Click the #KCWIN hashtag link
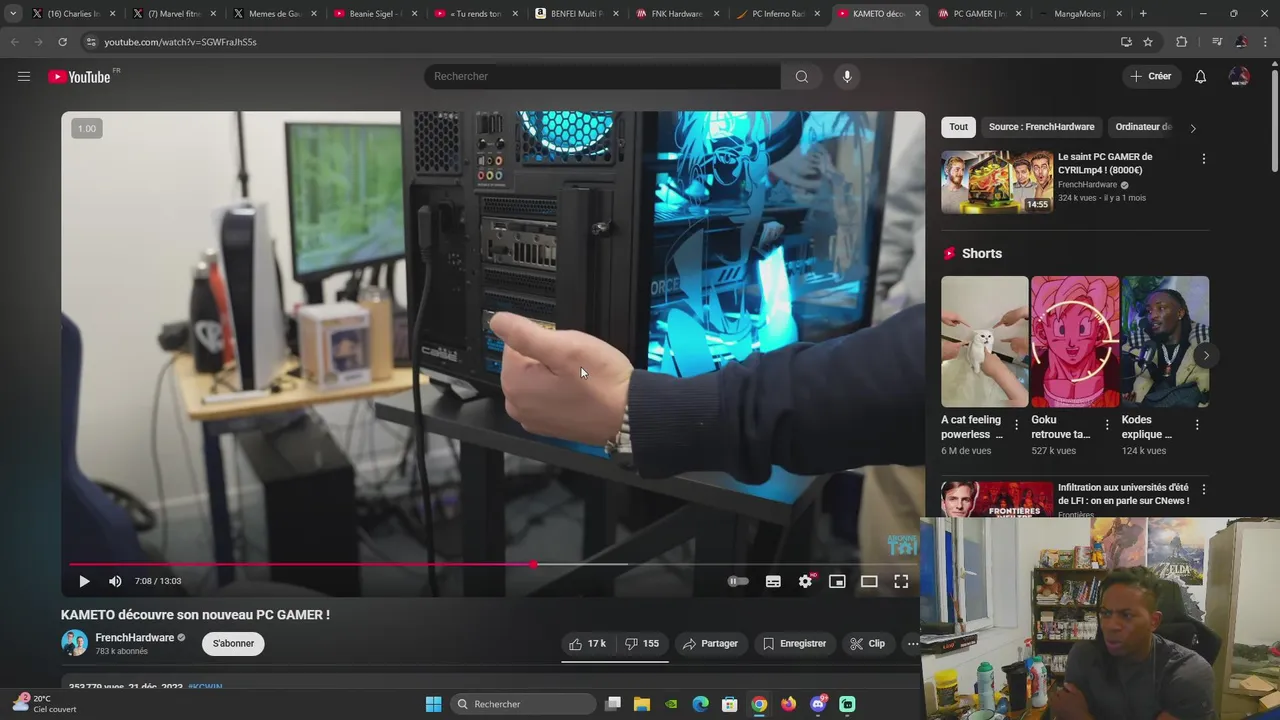 (x=205, y=687)
